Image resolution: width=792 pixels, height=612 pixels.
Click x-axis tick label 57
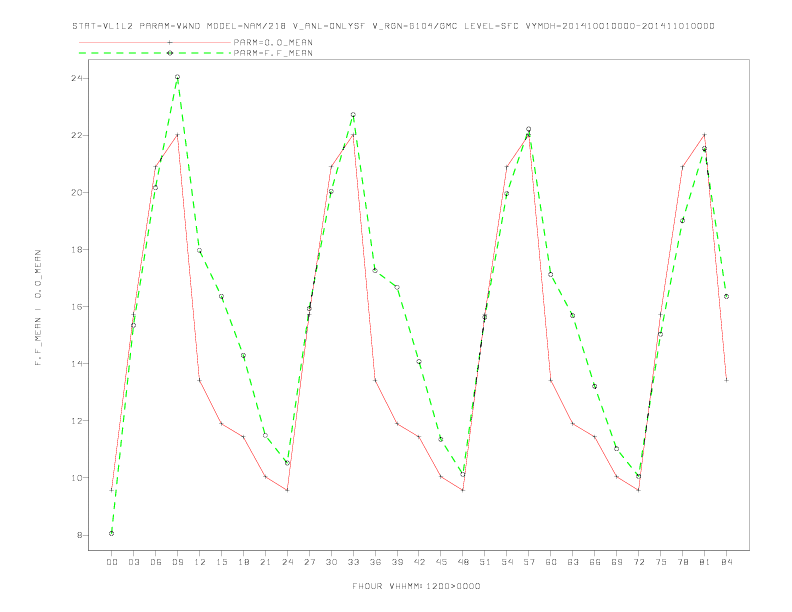tap(529, 562)
